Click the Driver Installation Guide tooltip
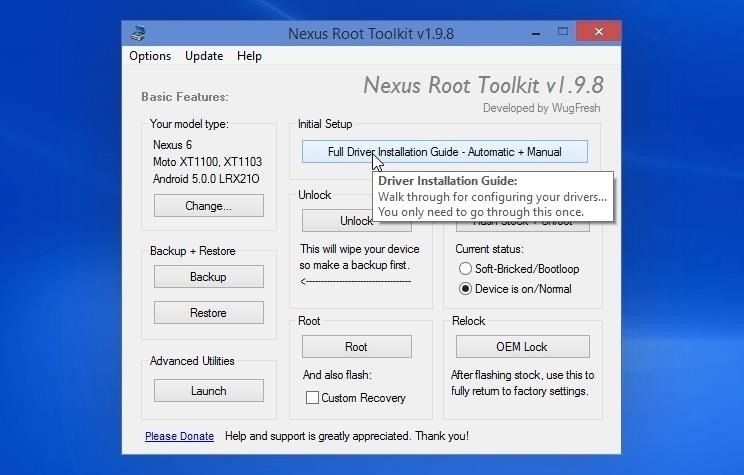 click(493, 196)
